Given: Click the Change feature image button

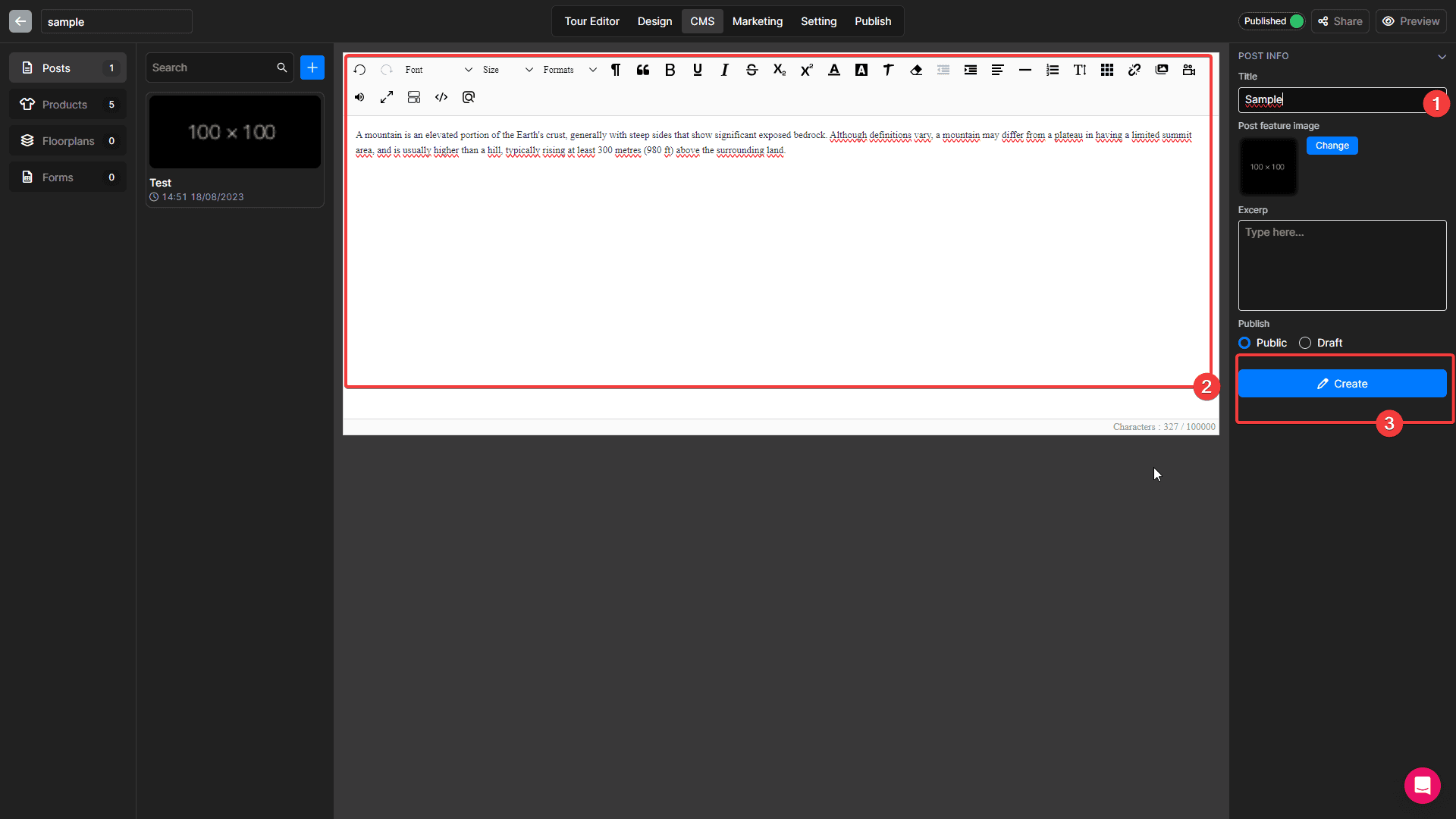Looking at the screenshot, I should tap(1332, 146).
